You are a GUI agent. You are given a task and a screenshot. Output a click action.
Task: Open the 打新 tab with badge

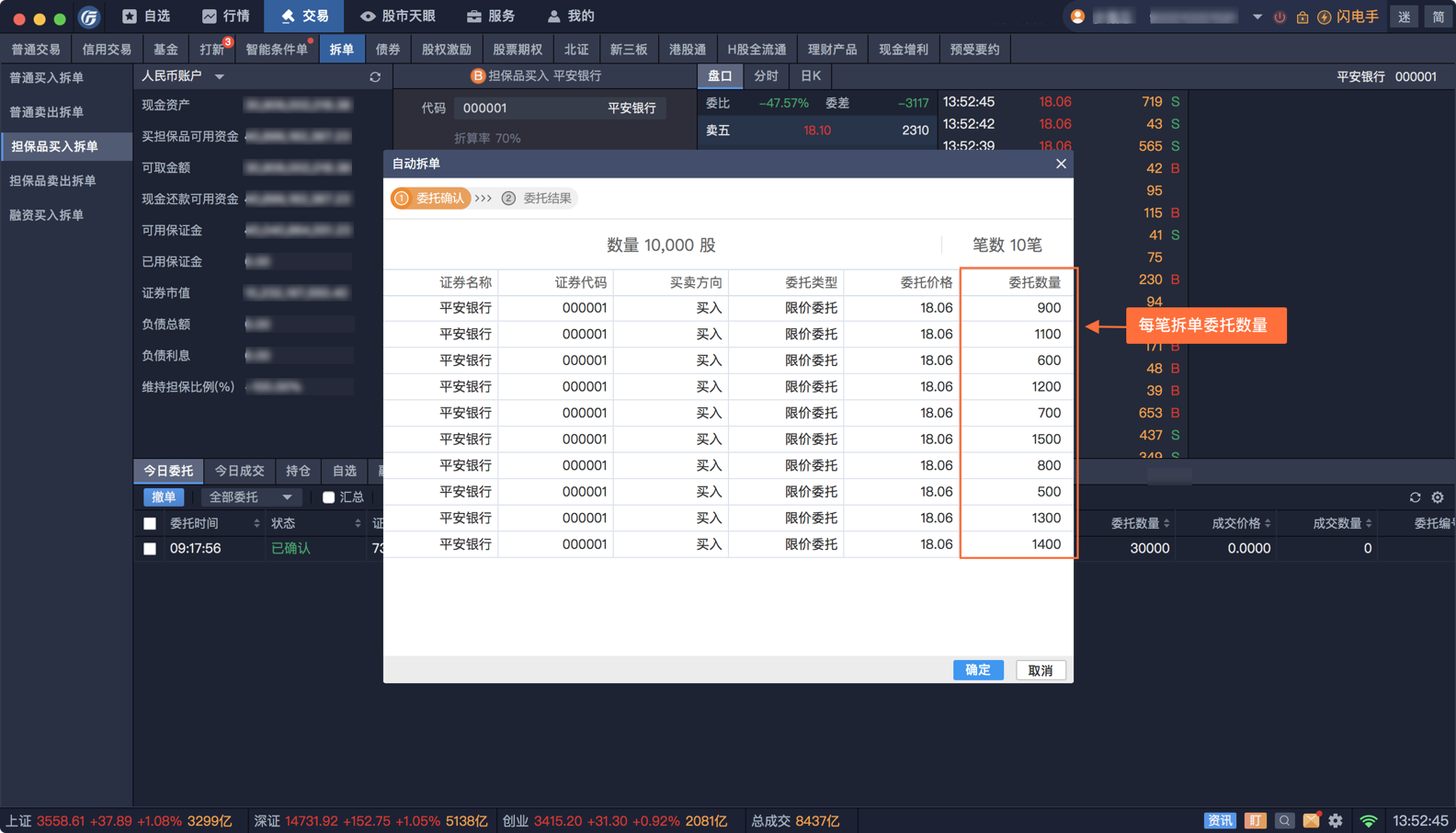point(213,50)
